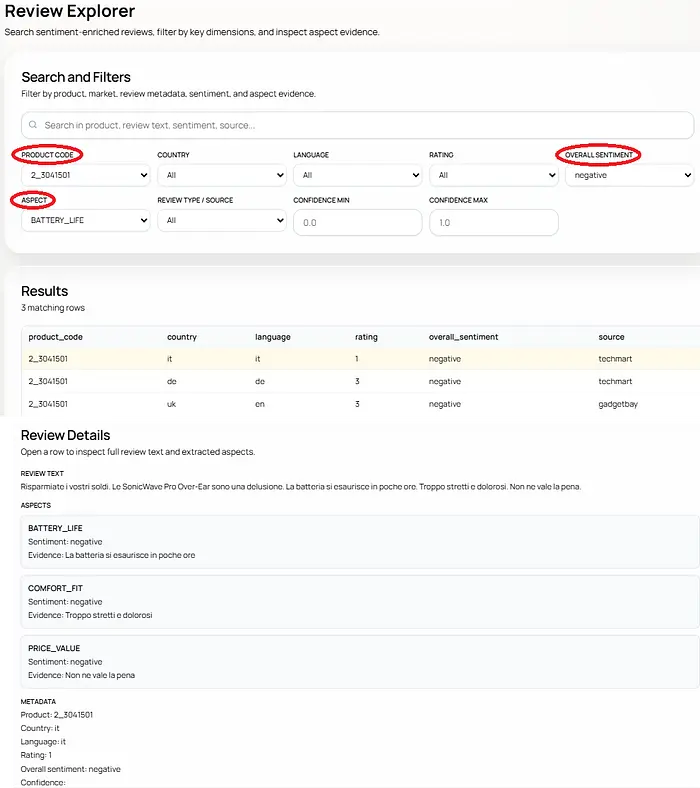Open the Product Code dropdown
Viewport: 700px width, 788px height.
85,175
